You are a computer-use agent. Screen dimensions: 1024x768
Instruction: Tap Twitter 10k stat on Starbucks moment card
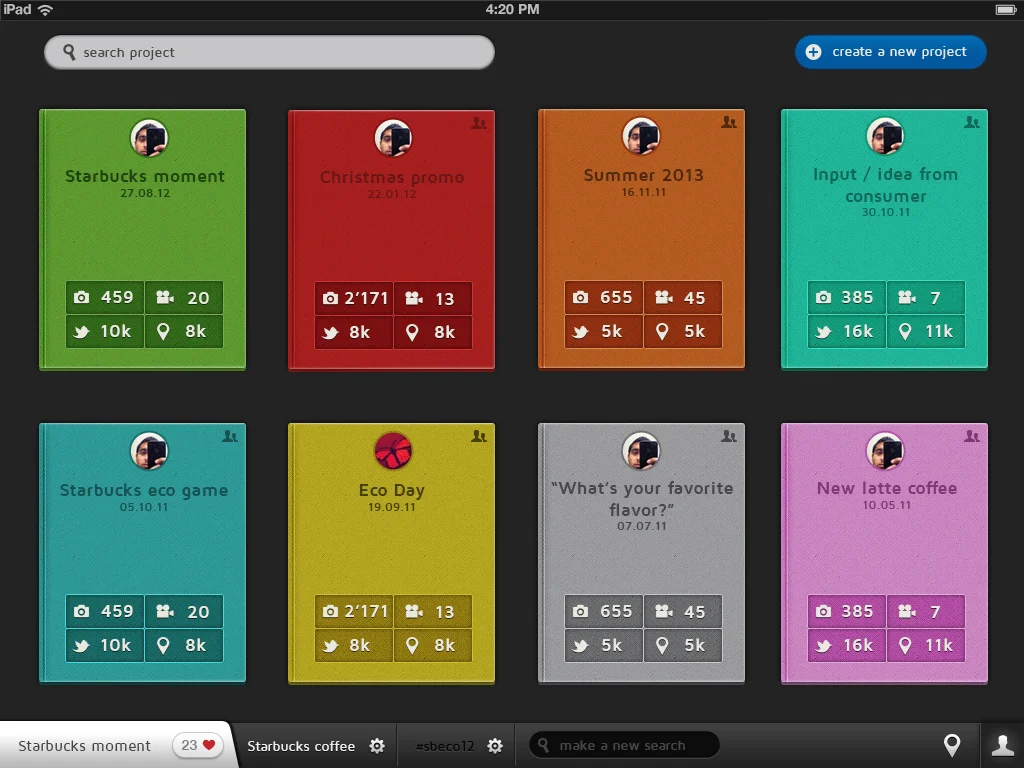tap(104, 332)
